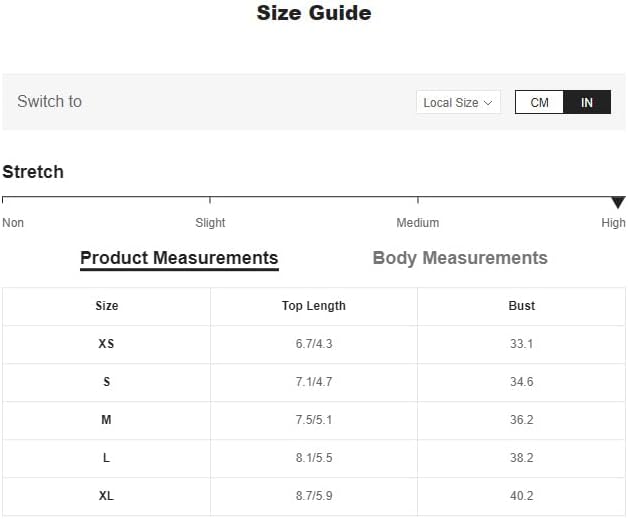Click the Size column header

coord(106,306)
